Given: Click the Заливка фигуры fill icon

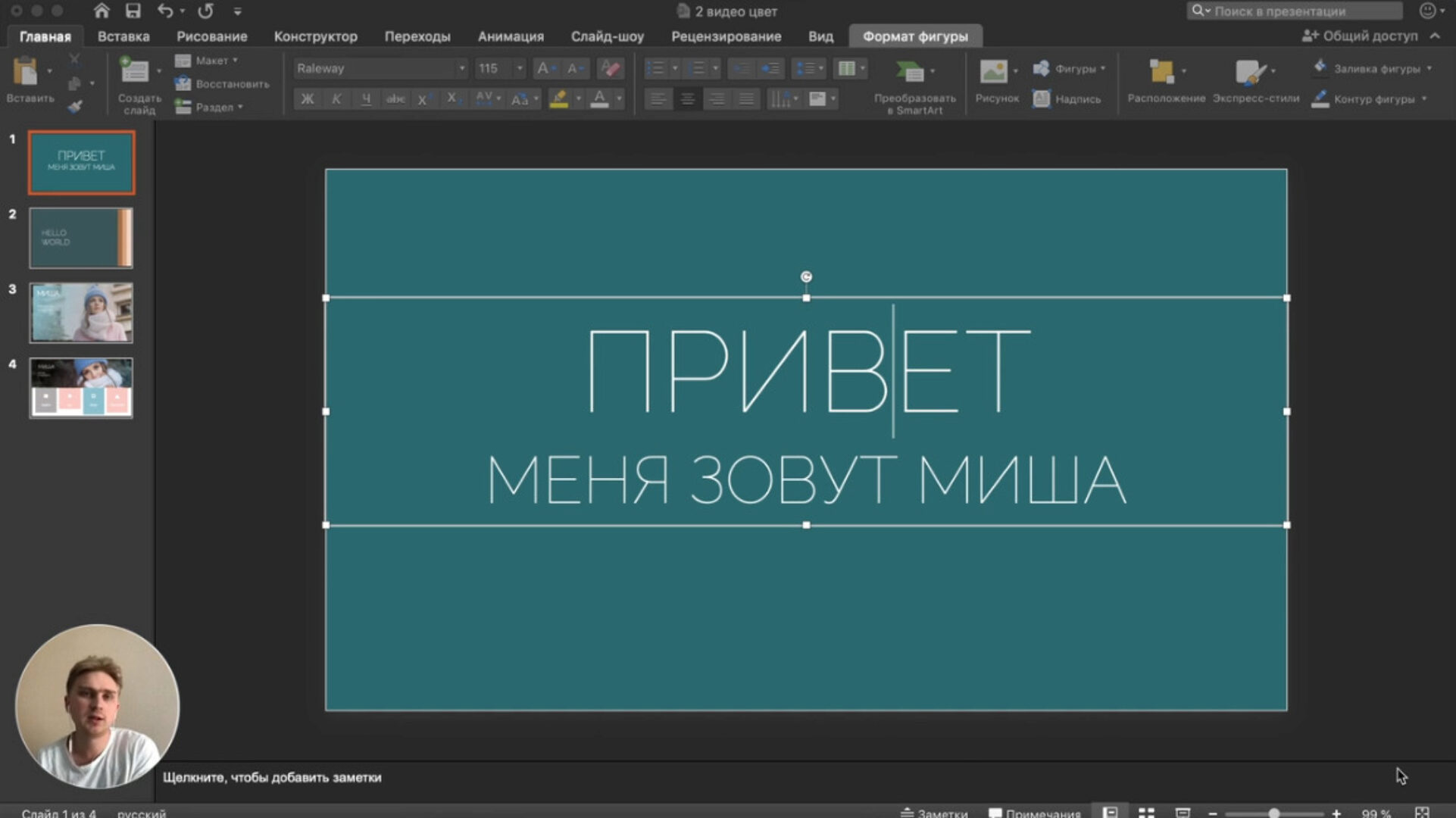Looking at the screenshot, I should coord(1321,67).
